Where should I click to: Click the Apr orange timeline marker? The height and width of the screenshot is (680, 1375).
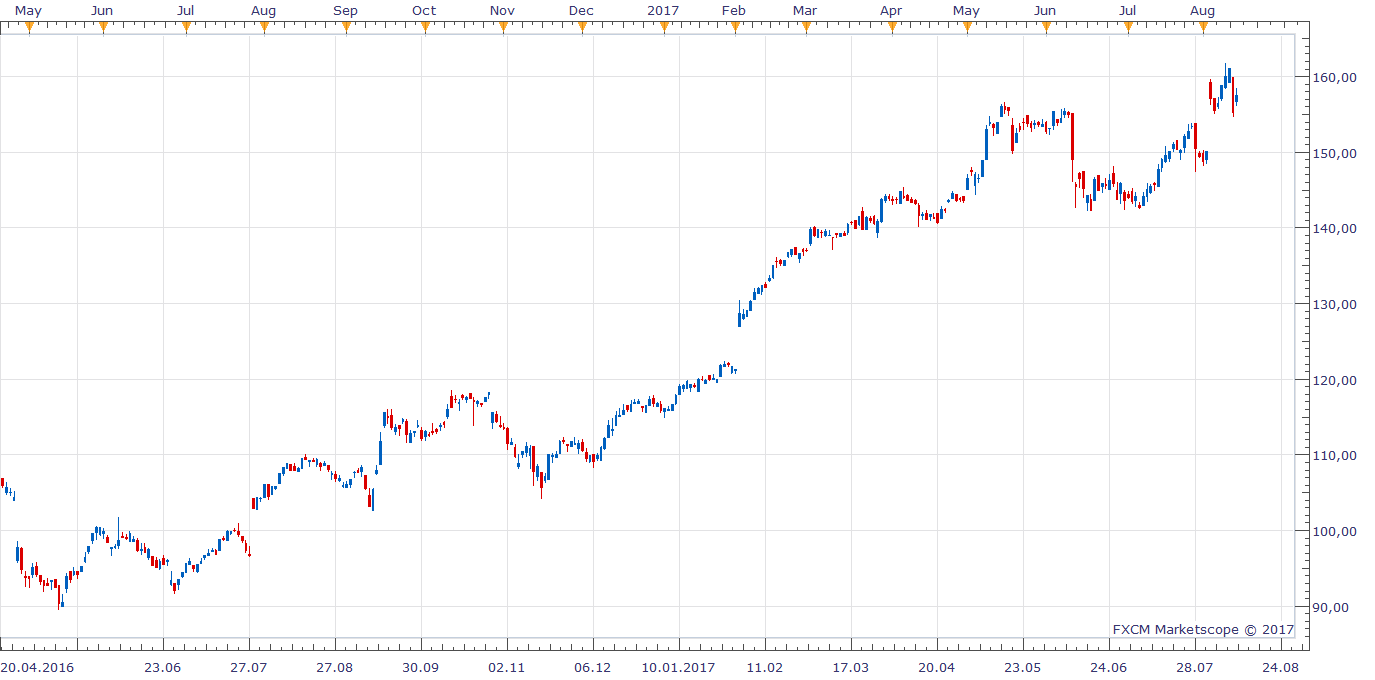pyautogui.click(x=892, y=28)
